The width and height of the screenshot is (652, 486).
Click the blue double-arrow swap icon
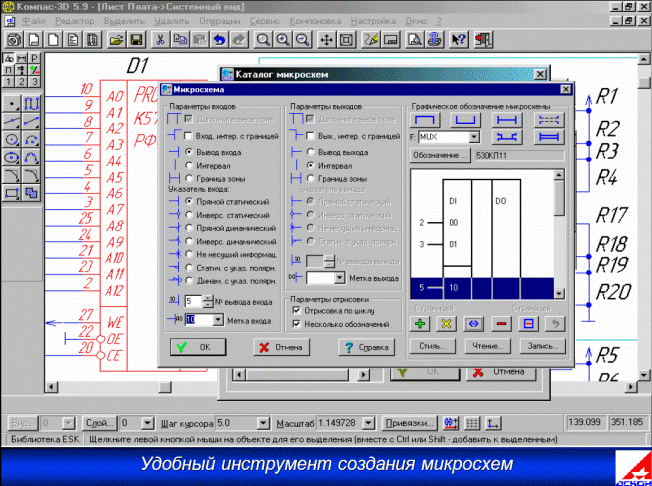[x=474, y=324]
